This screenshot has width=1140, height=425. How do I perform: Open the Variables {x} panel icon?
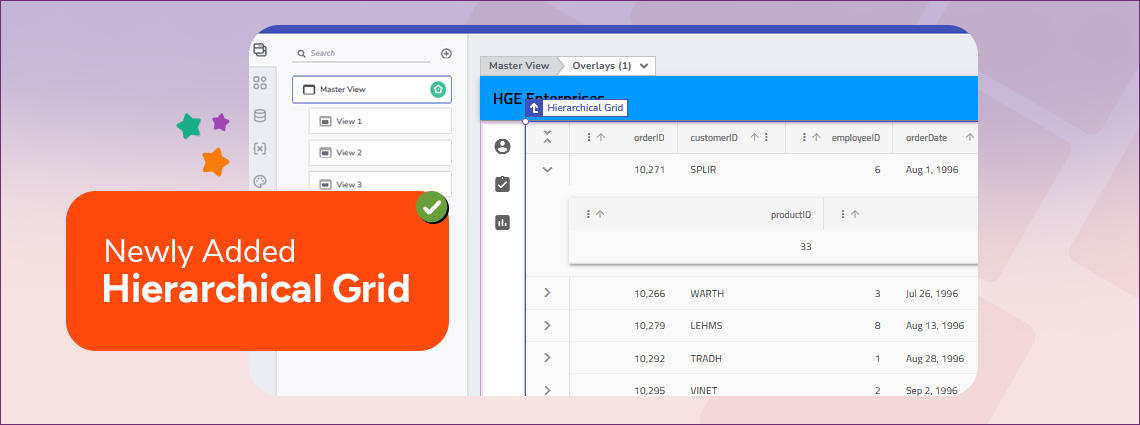260,148
